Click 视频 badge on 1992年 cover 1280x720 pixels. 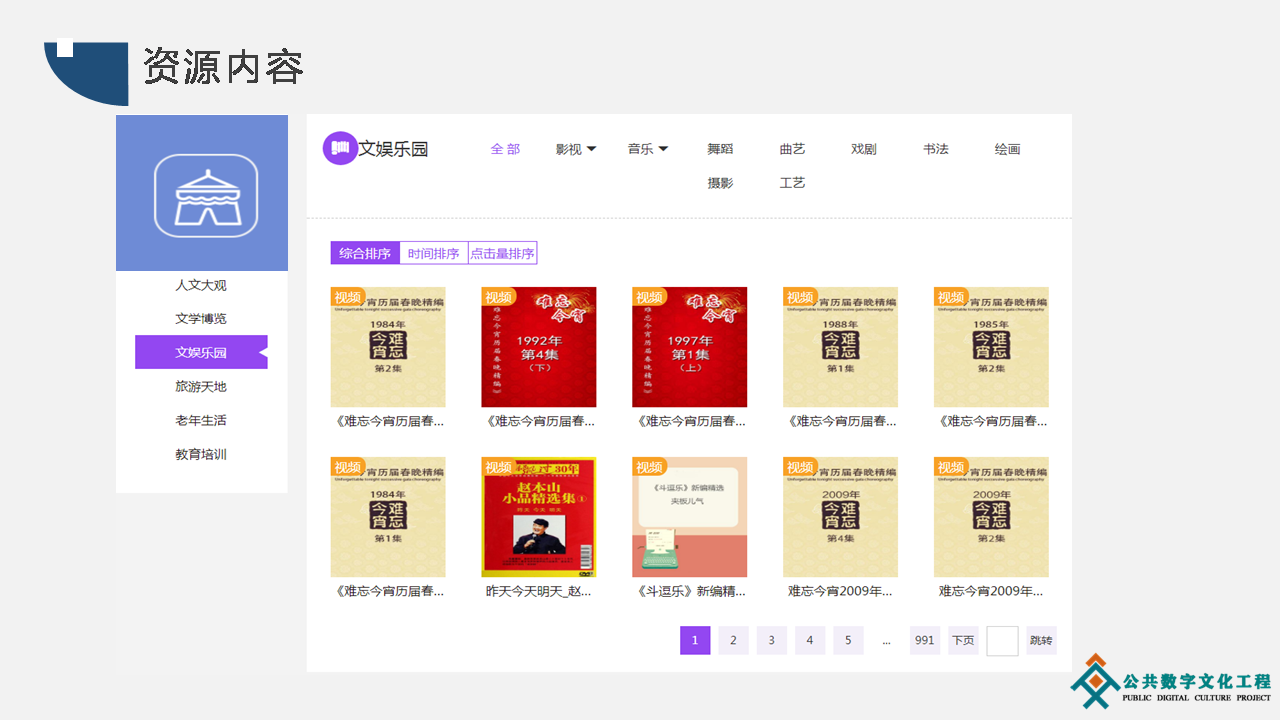pos(498,297)
